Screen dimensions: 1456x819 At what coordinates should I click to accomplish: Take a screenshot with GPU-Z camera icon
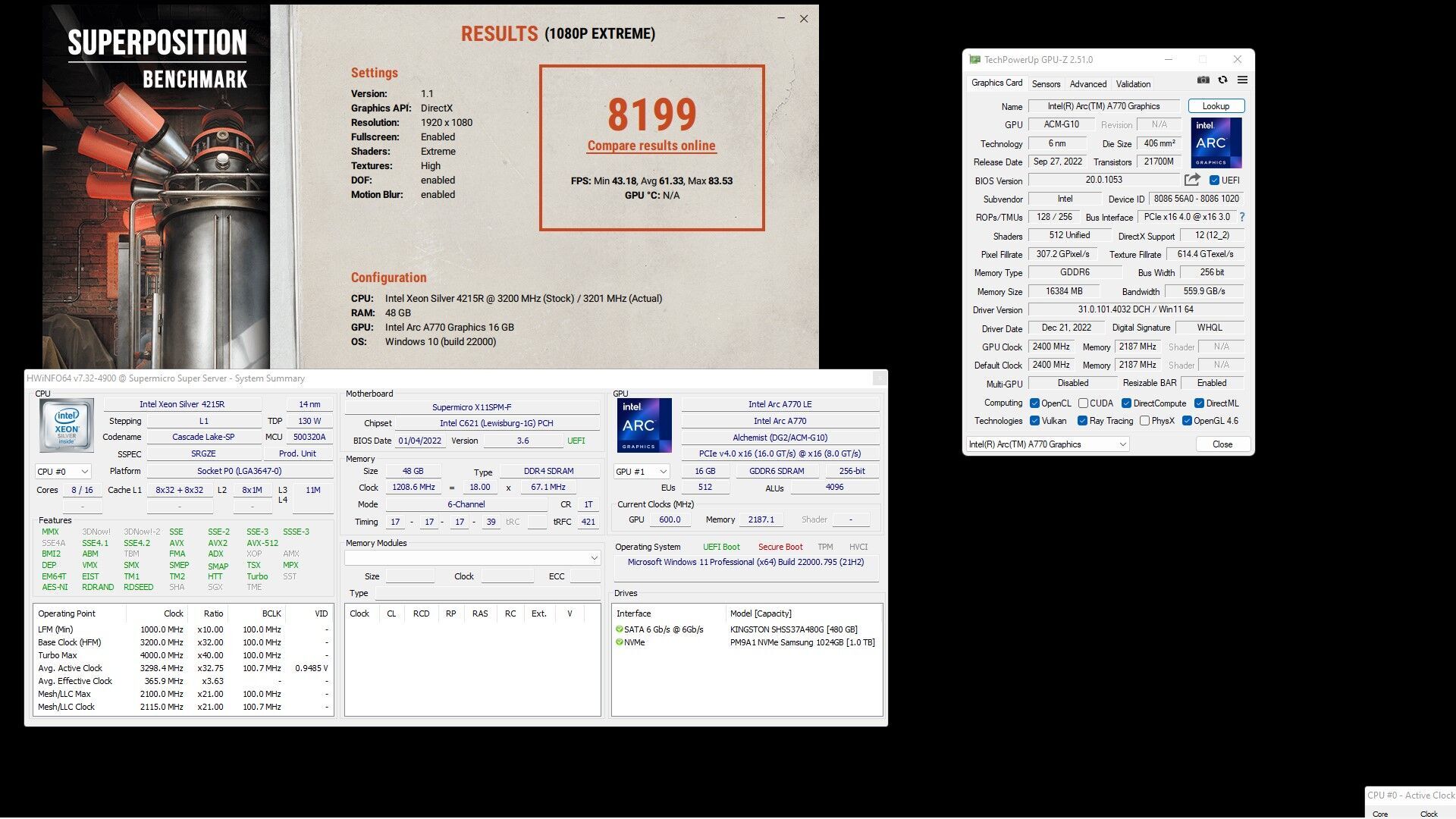click(x=1203, y=80)
